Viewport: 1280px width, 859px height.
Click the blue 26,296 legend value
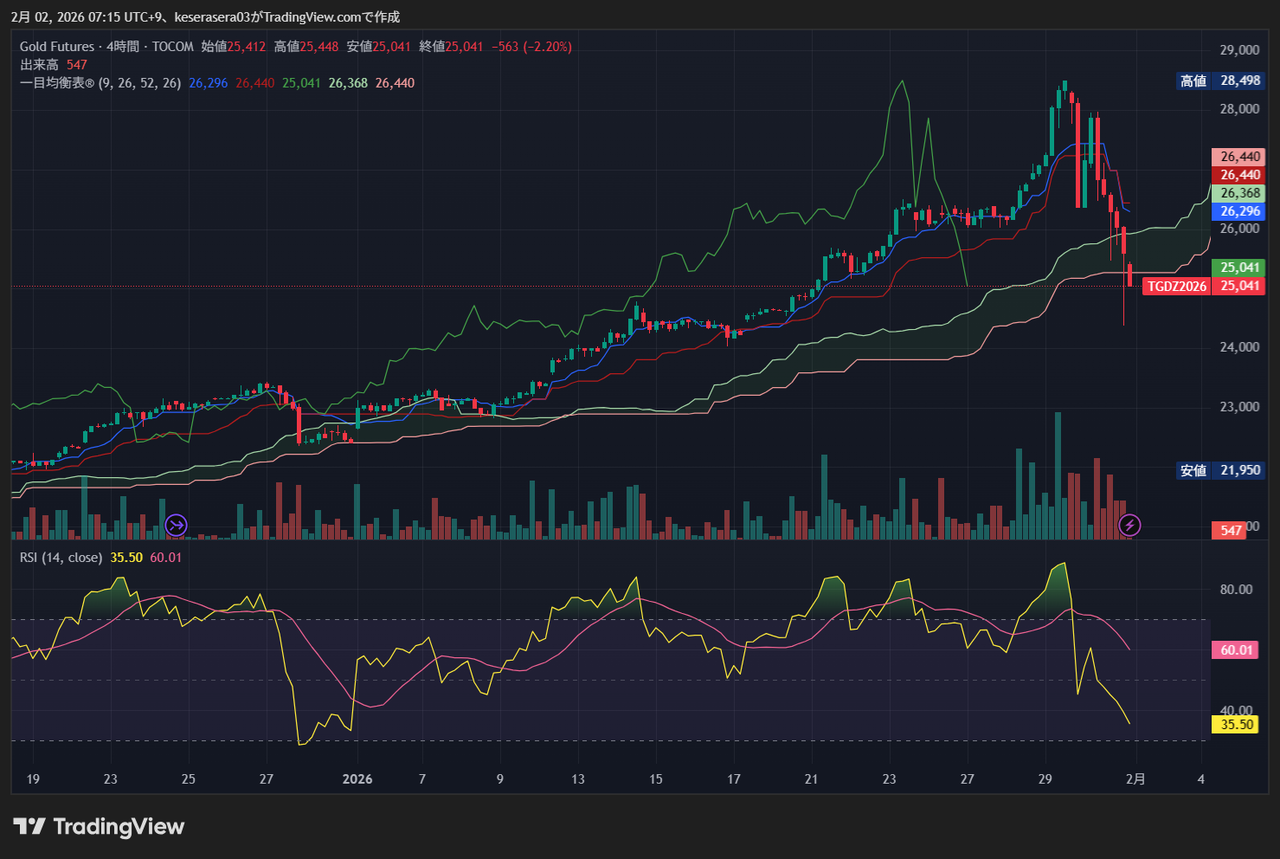point(208,83)
